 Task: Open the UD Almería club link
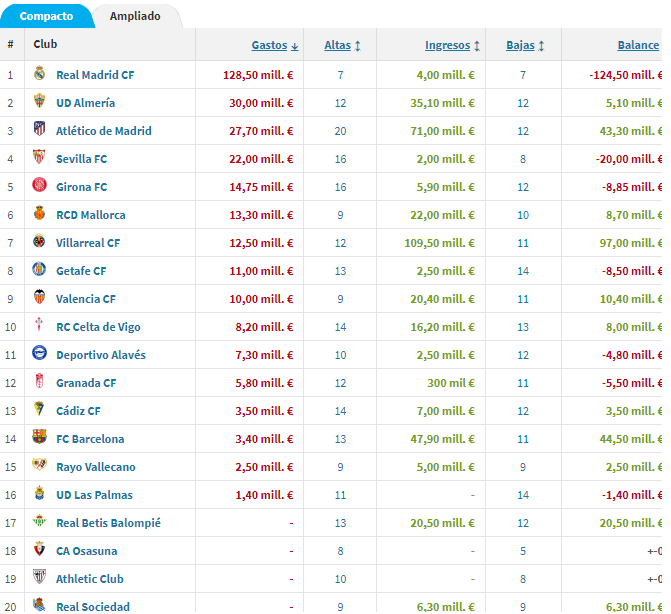tap(86, 103)
